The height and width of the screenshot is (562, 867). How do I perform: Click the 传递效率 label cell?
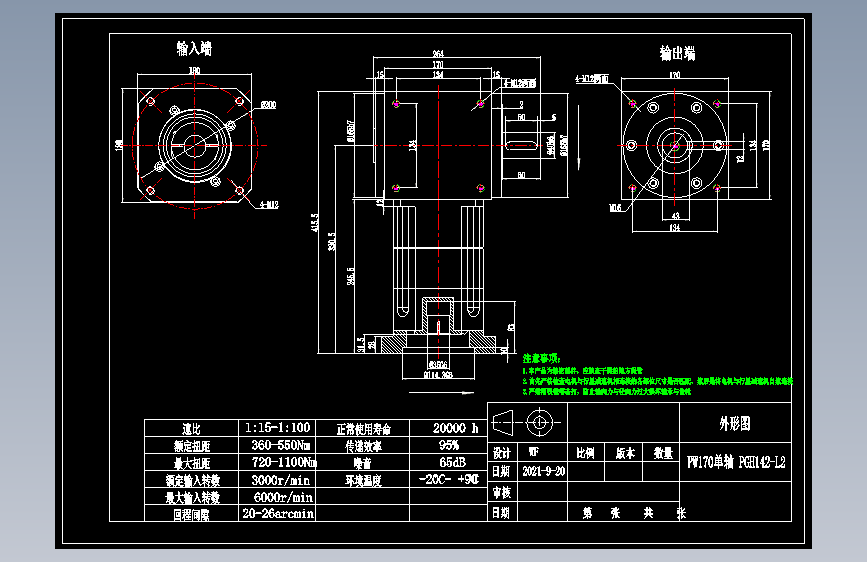click(x=363, y=446)
